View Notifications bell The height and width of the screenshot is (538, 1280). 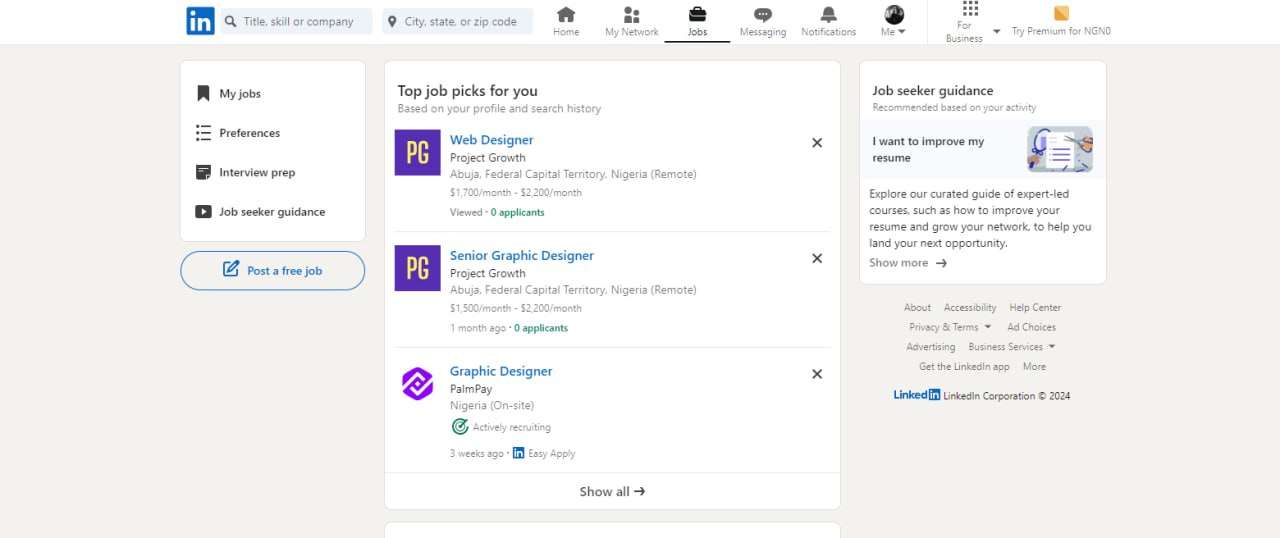tap(829, 22)
